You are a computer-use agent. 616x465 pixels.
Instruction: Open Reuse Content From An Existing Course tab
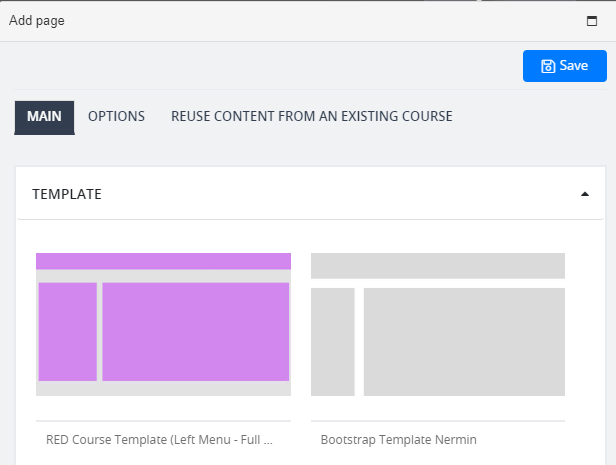click(312, 116)
